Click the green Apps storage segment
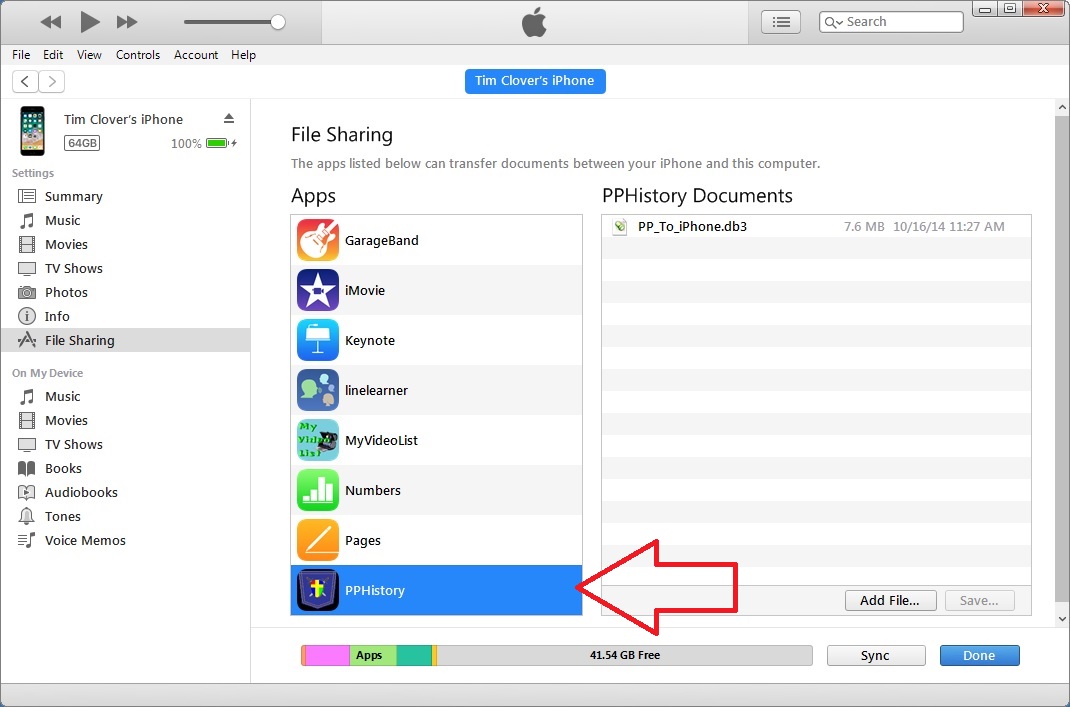1070x707 pixels. pyautogui.click(x=373, y=656)
